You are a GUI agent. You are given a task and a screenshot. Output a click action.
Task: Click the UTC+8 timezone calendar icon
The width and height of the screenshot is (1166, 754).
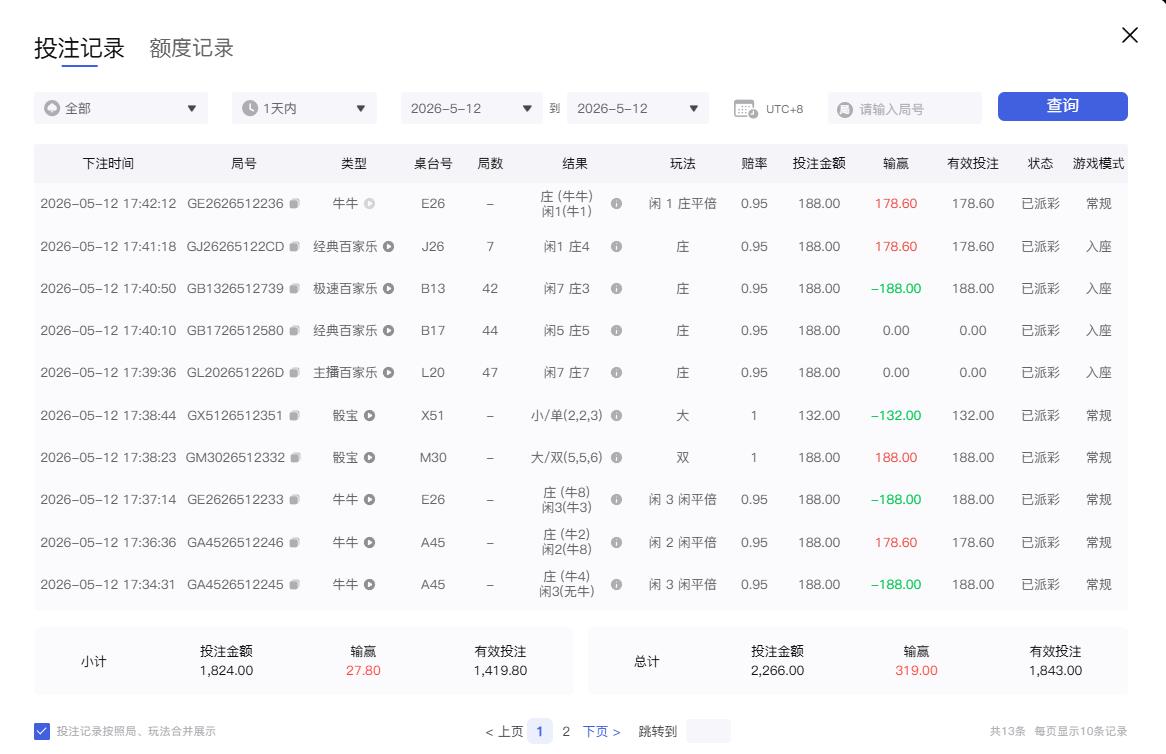click(x=745, y=109)
